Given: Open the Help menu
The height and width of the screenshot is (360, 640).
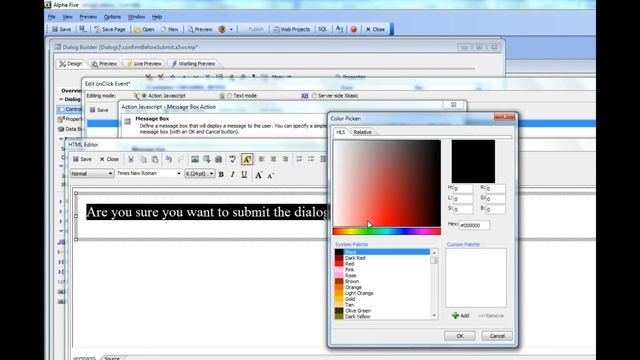Looking at the screenshot, I should [x=157, y=17].
